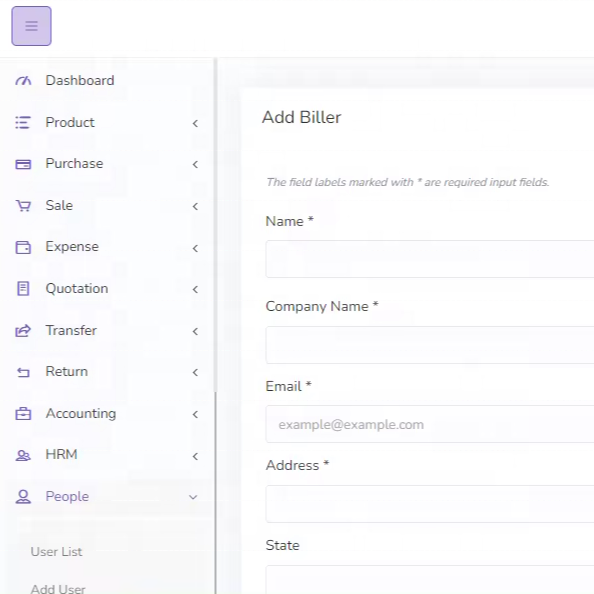Click the Accounting briefcase icon
Viewport: 594px width, 594px height.
[x=23, y=413]
